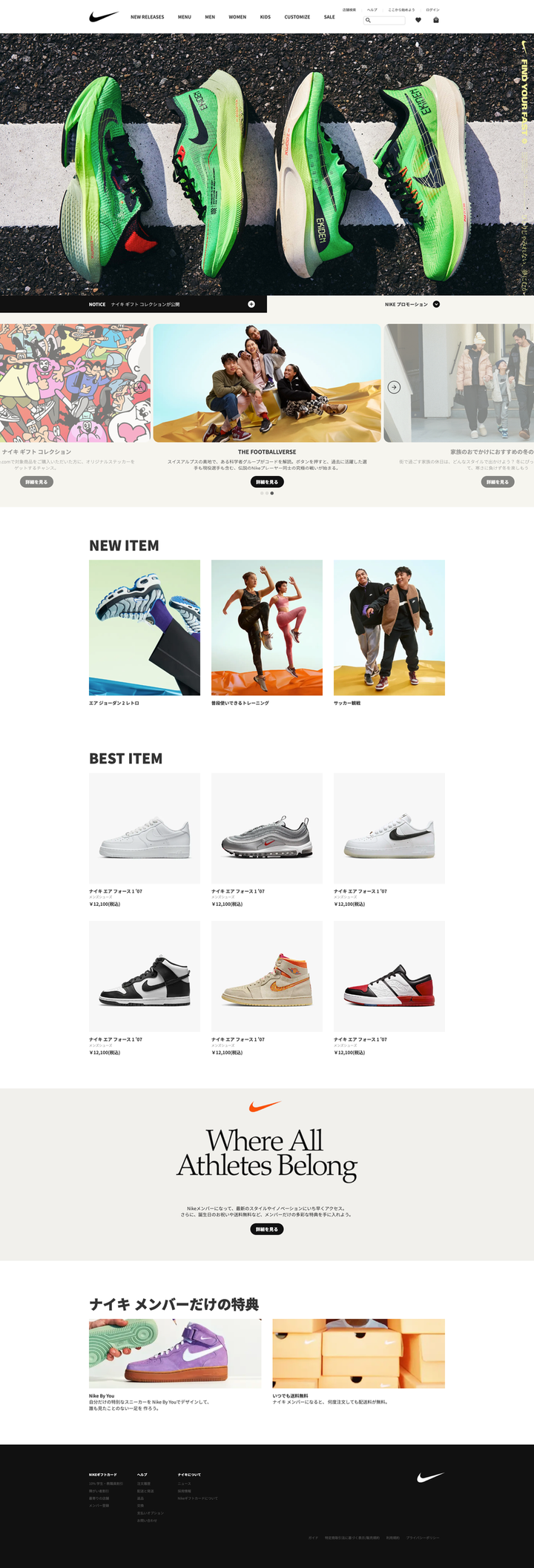
Task: Open the エア ジョーダン 2 レトロ new item
Action: coord(145,628)
